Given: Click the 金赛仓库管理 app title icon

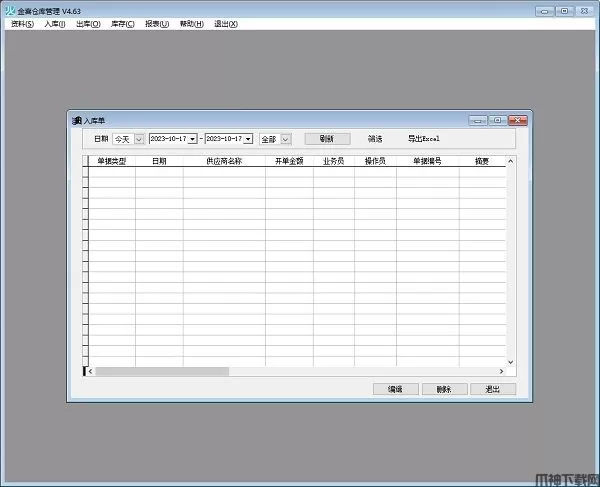Looking at the screenshot, I should (10, 11).
